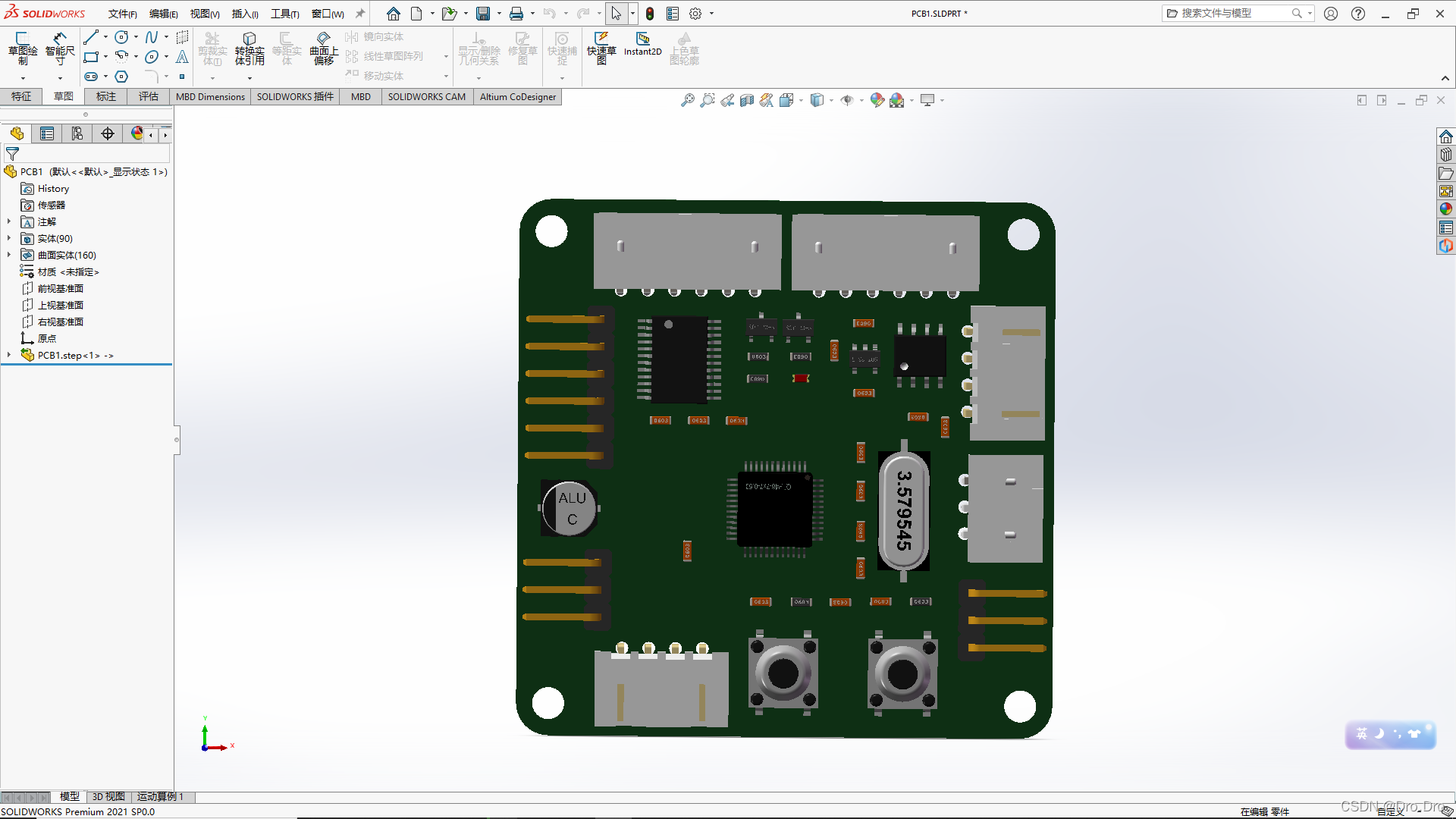Screen dimensions: 1456x819
Task: Open the 编辑(E) Edit menu
Action: 164,14
